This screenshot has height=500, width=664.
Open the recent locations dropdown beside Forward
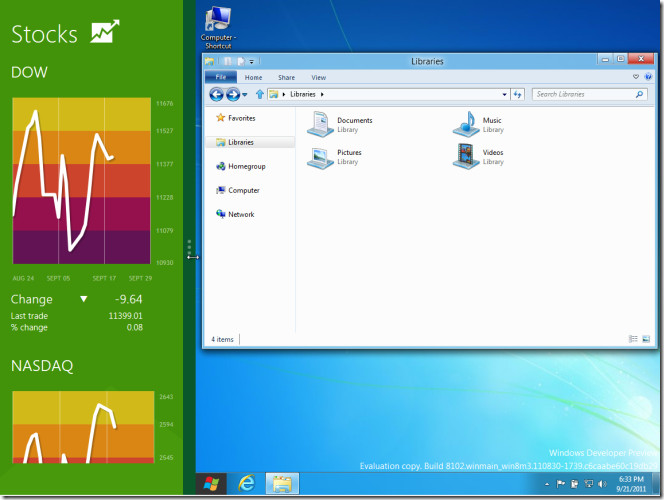245,94
